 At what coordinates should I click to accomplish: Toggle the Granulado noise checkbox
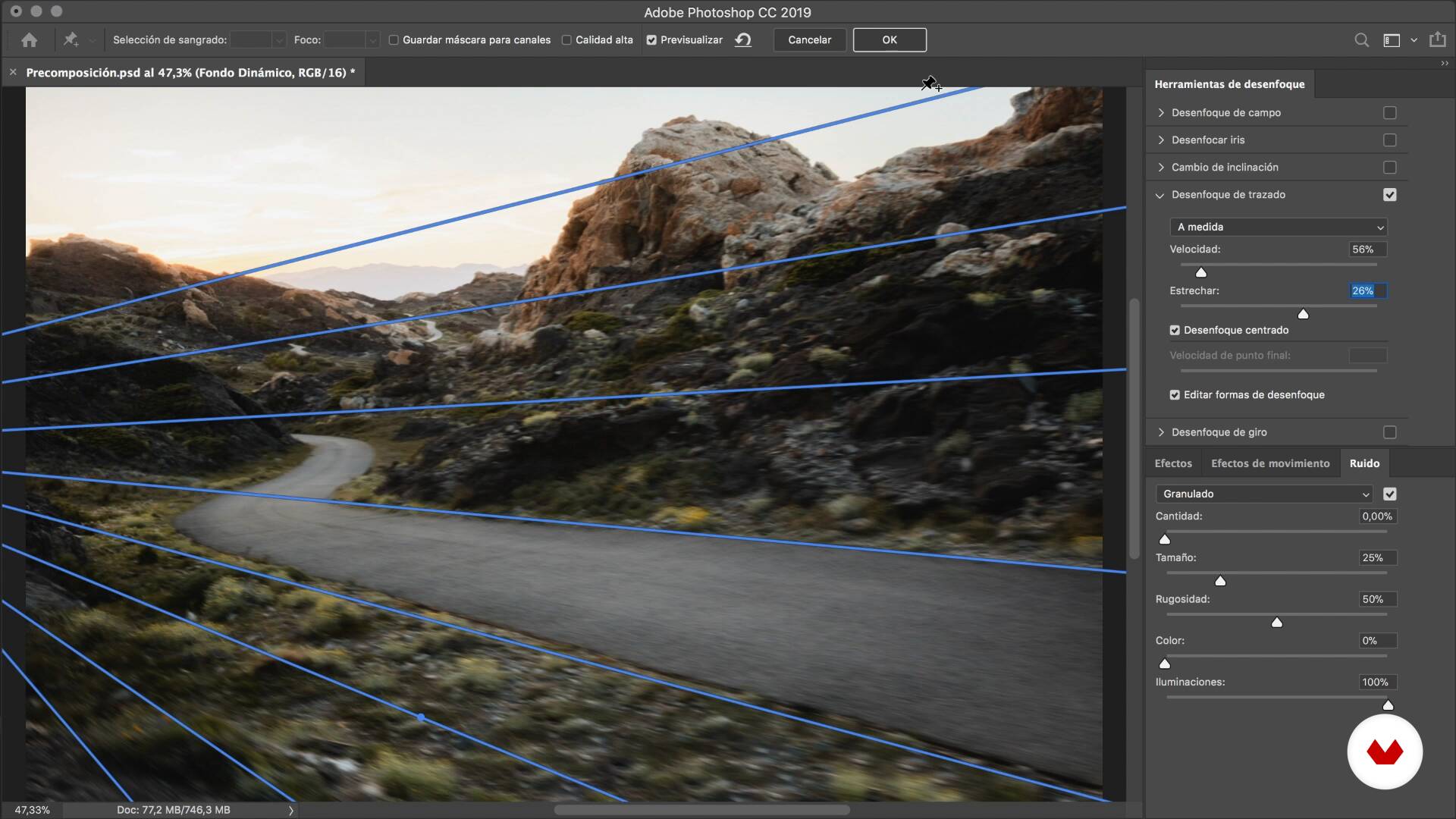coord(1389,494)
